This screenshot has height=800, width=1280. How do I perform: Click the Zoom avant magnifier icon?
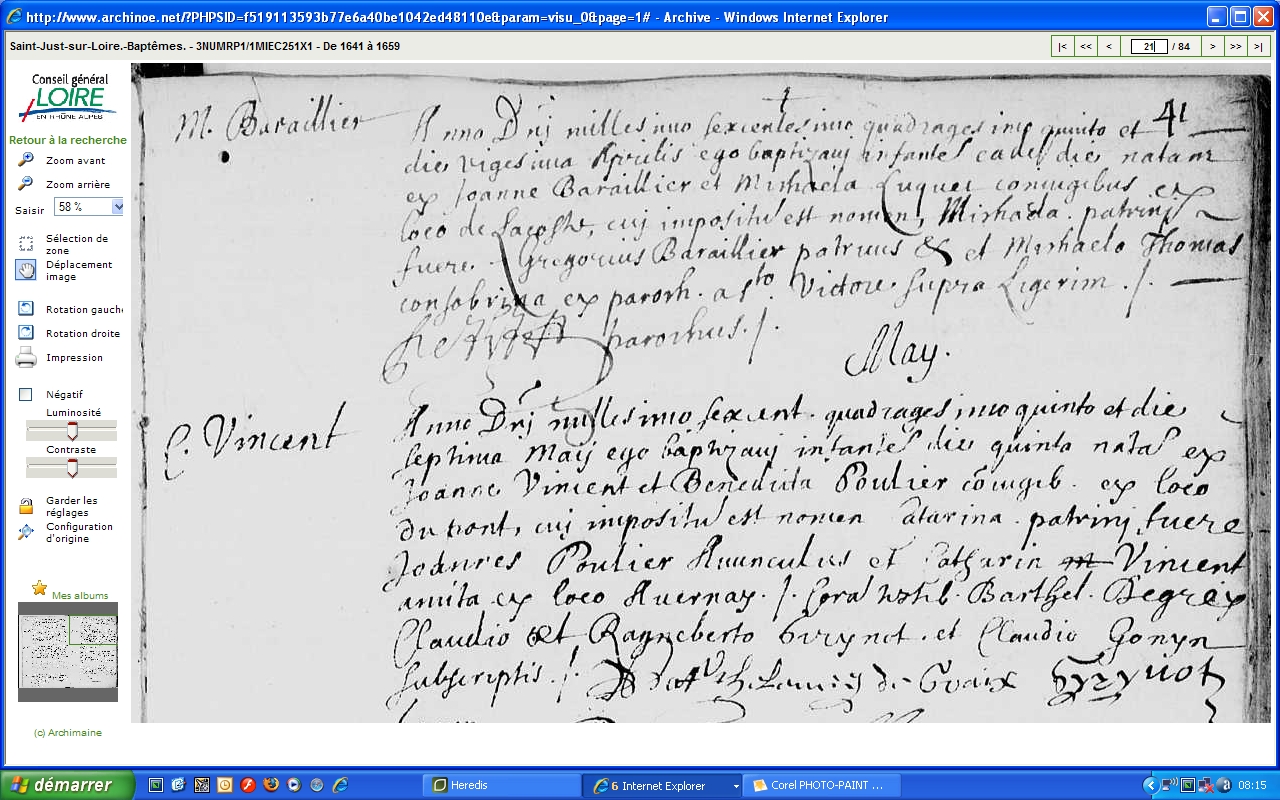(26, 160)
